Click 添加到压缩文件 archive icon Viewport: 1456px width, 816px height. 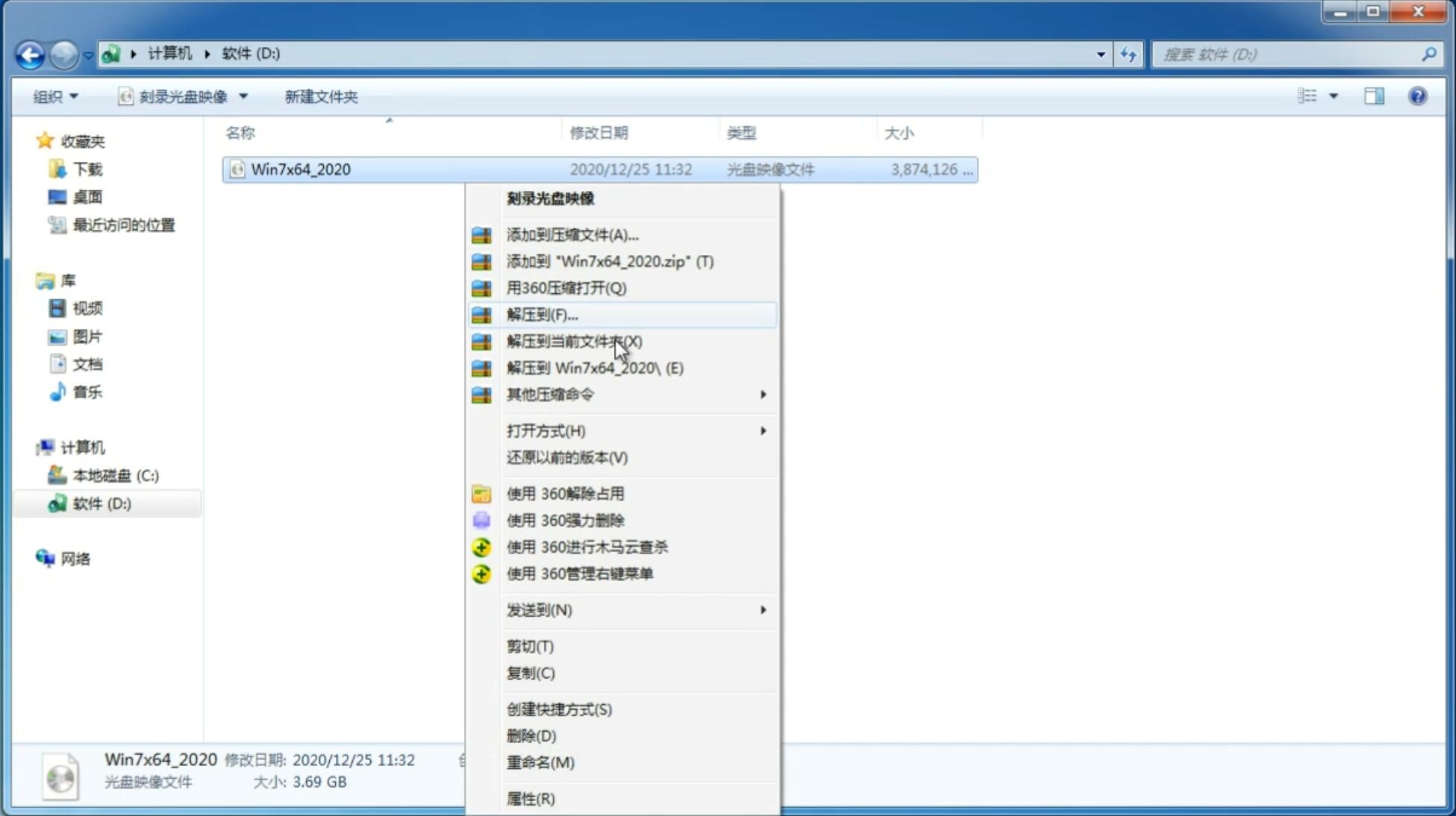click(482, 234)
